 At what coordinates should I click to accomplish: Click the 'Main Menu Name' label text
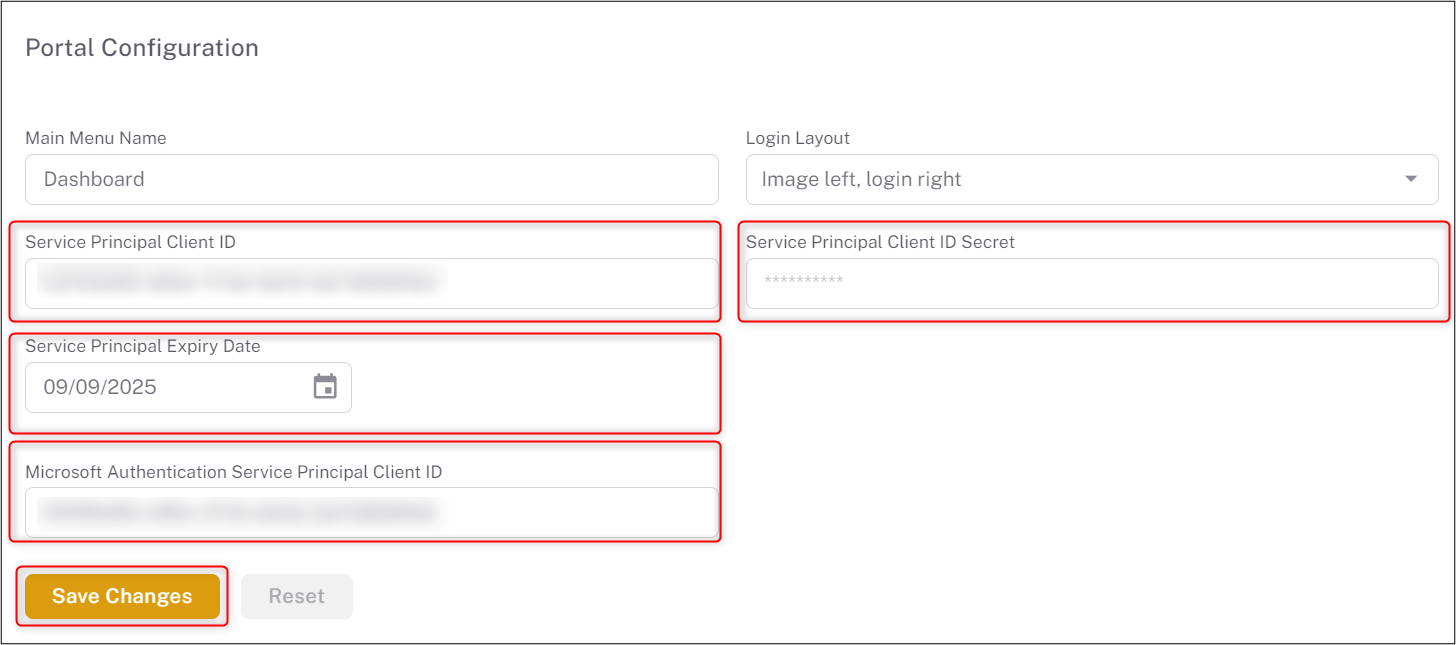[96, 138]
